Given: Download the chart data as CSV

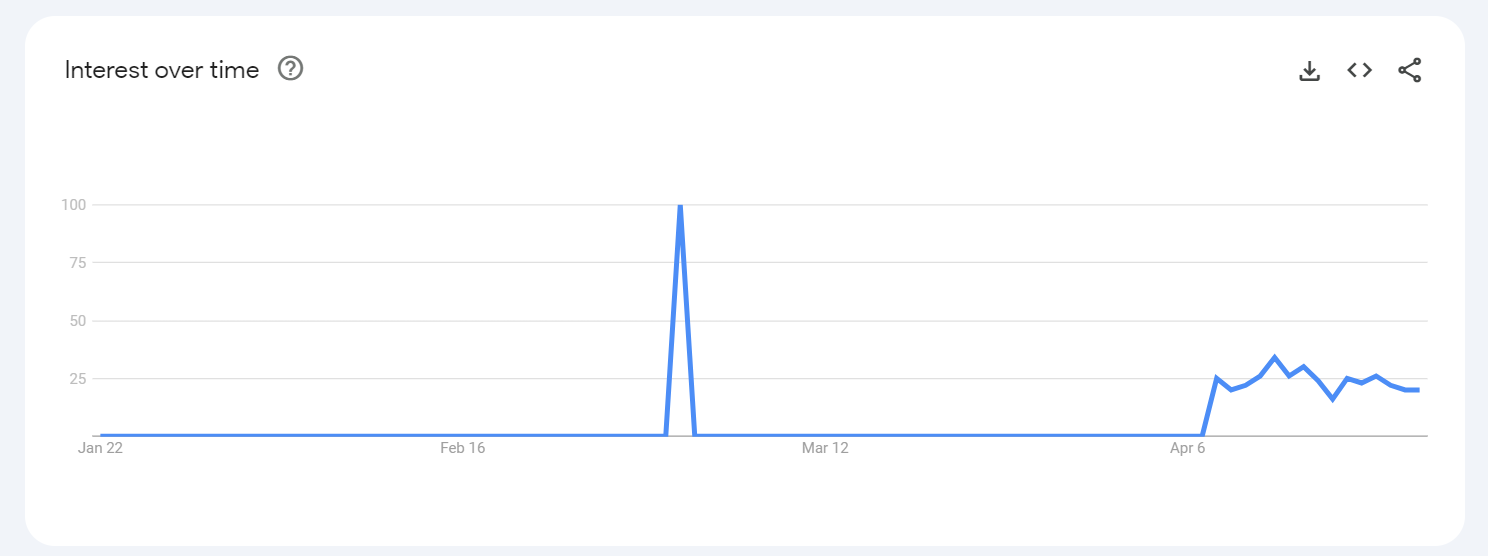Looking at the screenshot, I should tap(1309, 70).
